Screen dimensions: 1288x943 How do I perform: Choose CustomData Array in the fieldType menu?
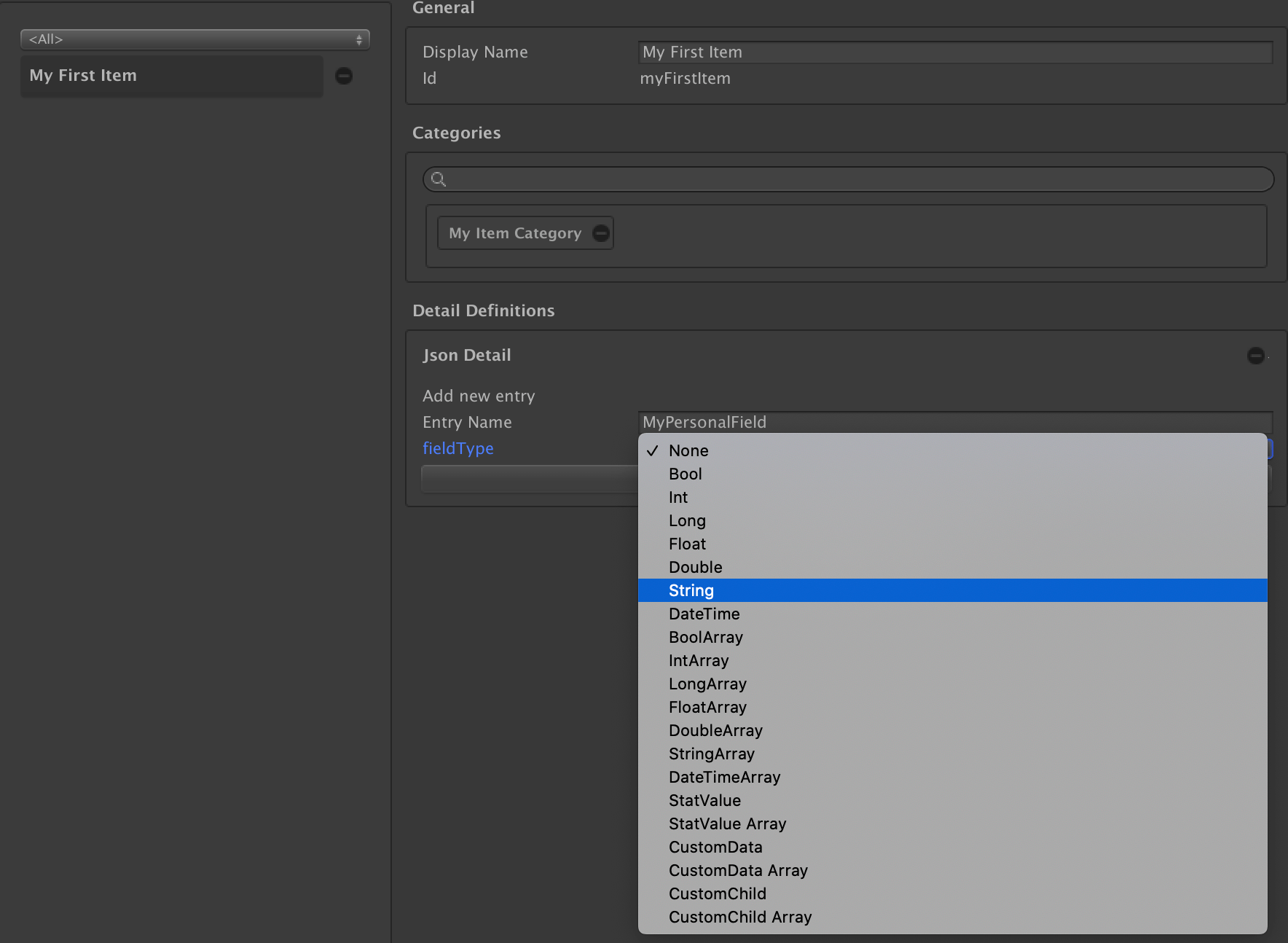953,870
